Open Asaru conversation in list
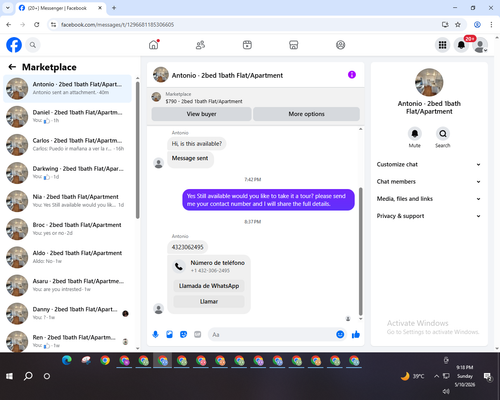 (68, 285)
